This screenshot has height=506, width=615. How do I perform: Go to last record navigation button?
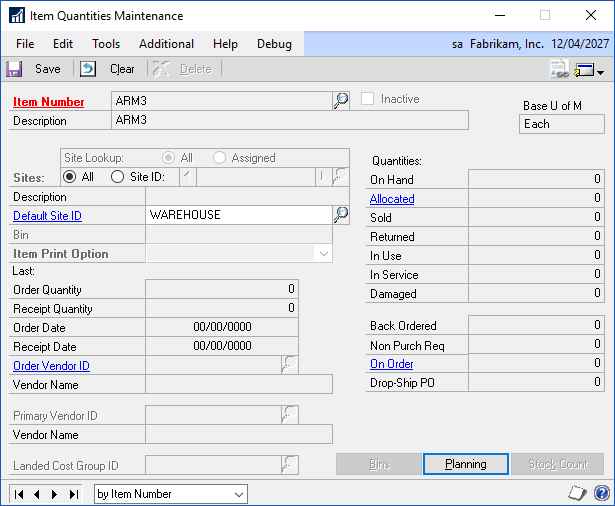(74, 494)
